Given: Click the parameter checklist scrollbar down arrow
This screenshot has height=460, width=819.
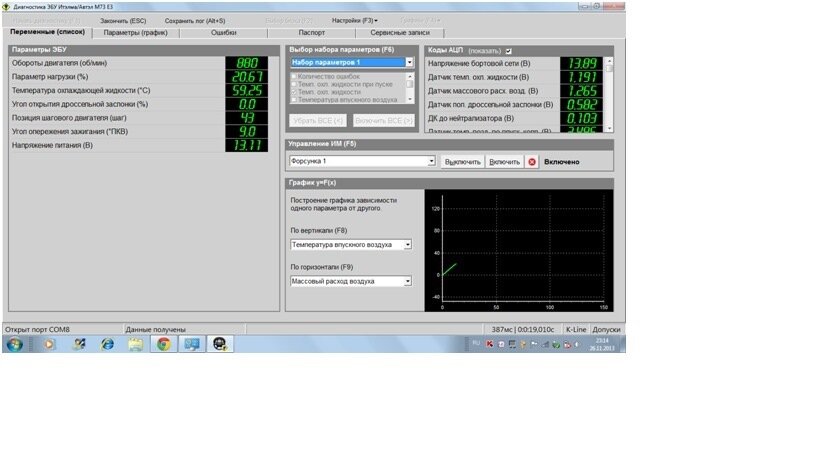Looking at the screenshot, I should pyautogui.click(x=410, y=99).
